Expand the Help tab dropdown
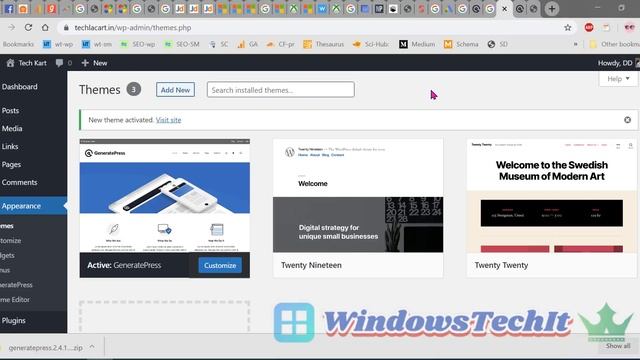 (x=618, y=79)
